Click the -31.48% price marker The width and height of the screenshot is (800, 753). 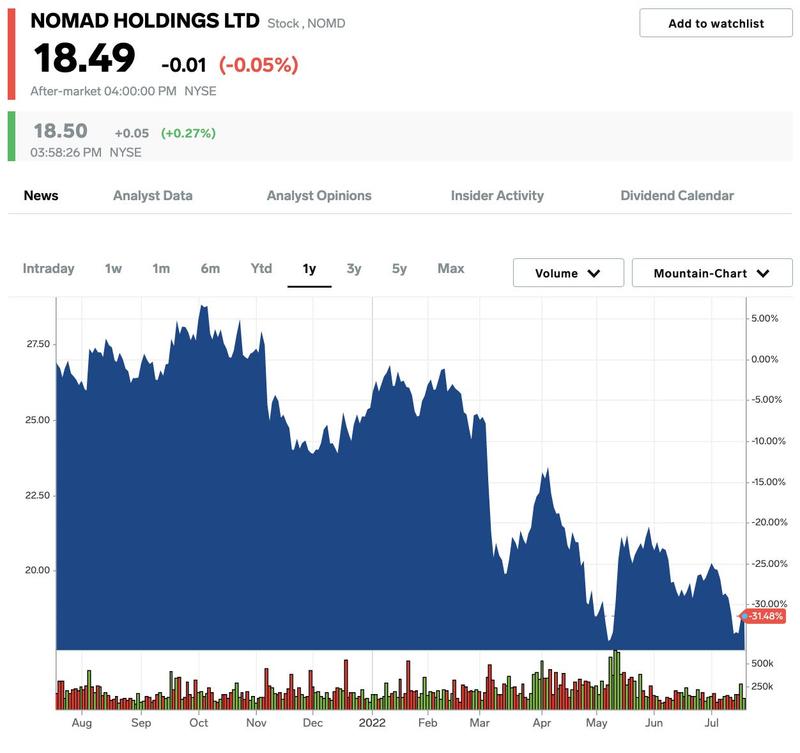(x=765, y=616)
